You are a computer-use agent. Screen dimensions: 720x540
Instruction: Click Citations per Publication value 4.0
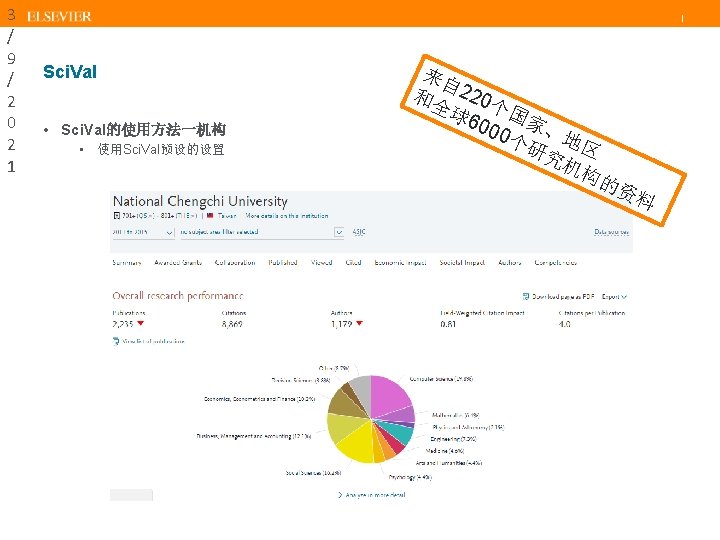pos(564,324)
